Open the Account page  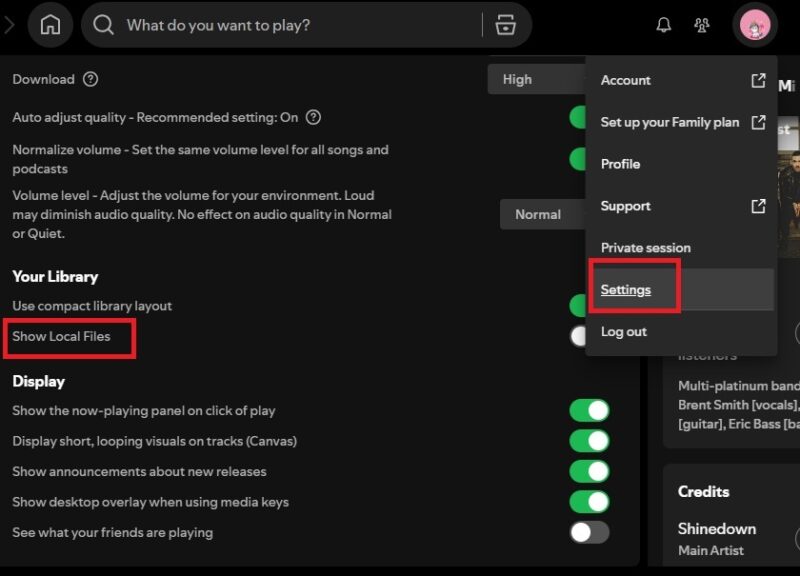point(627,80)
